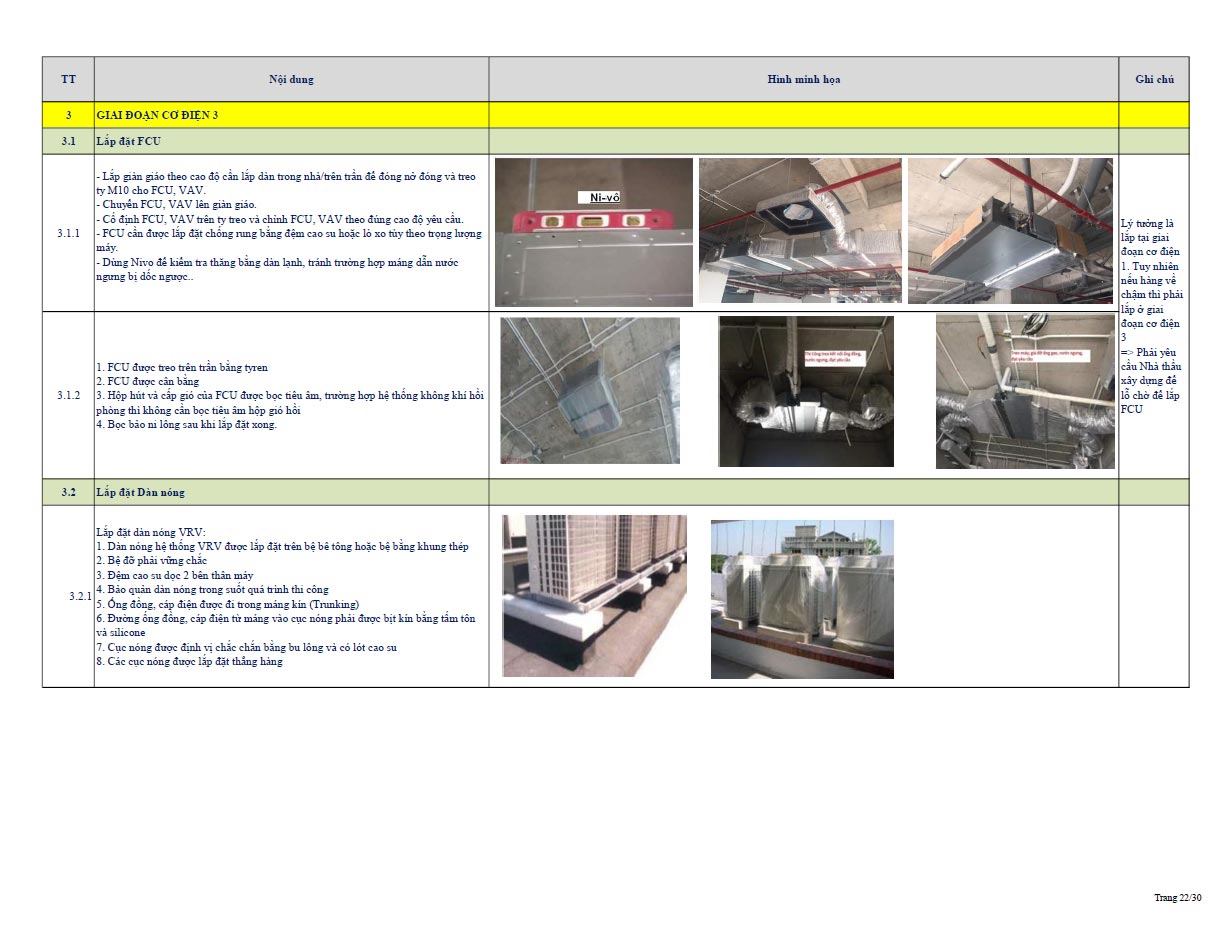This screenshot has width=1230, height=950.
Task: Click the row number cell 3.1.2
Action: click(68, 395)
